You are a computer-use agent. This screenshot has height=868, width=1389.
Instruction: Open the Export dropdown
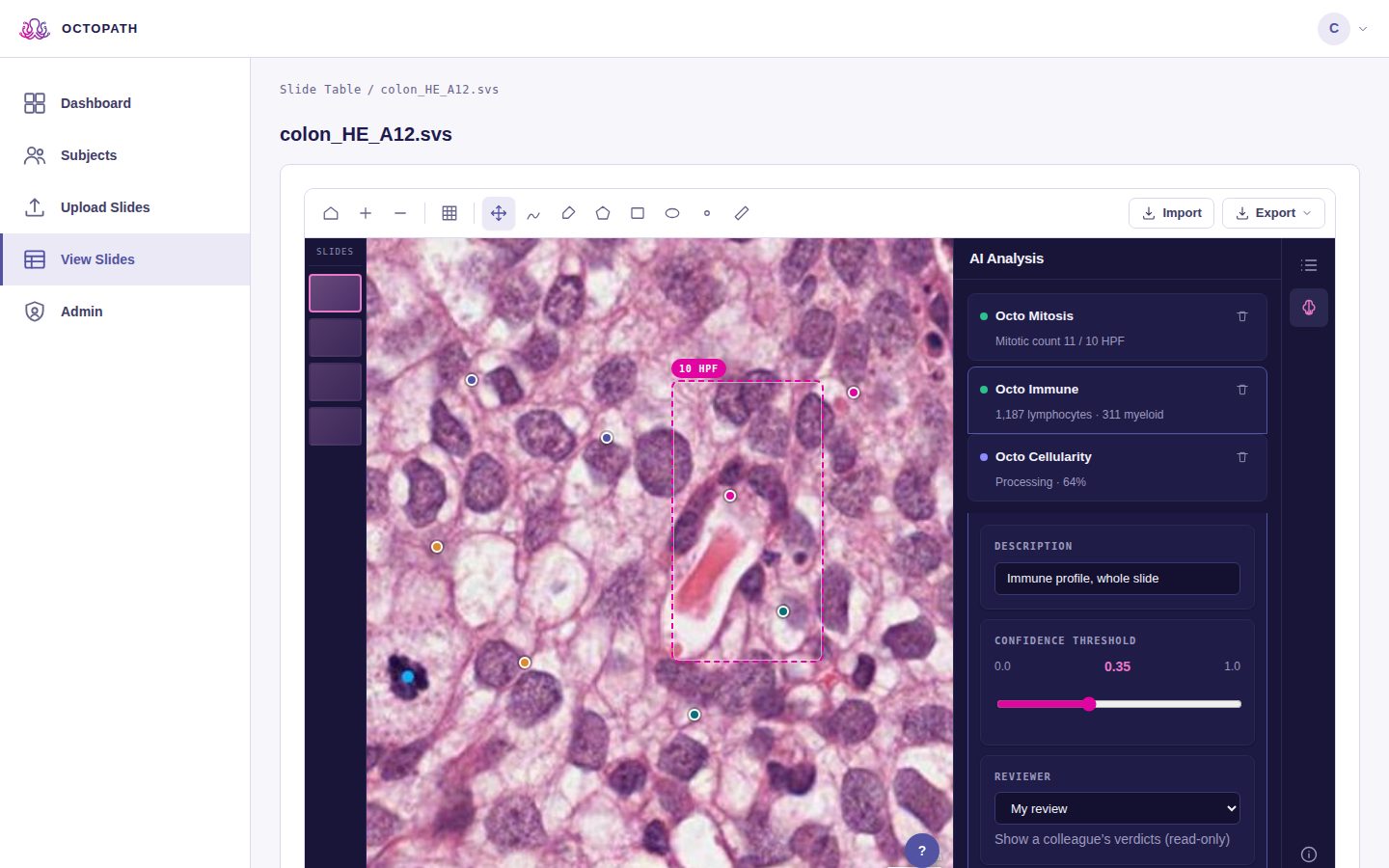click(x=1273, y=213)
